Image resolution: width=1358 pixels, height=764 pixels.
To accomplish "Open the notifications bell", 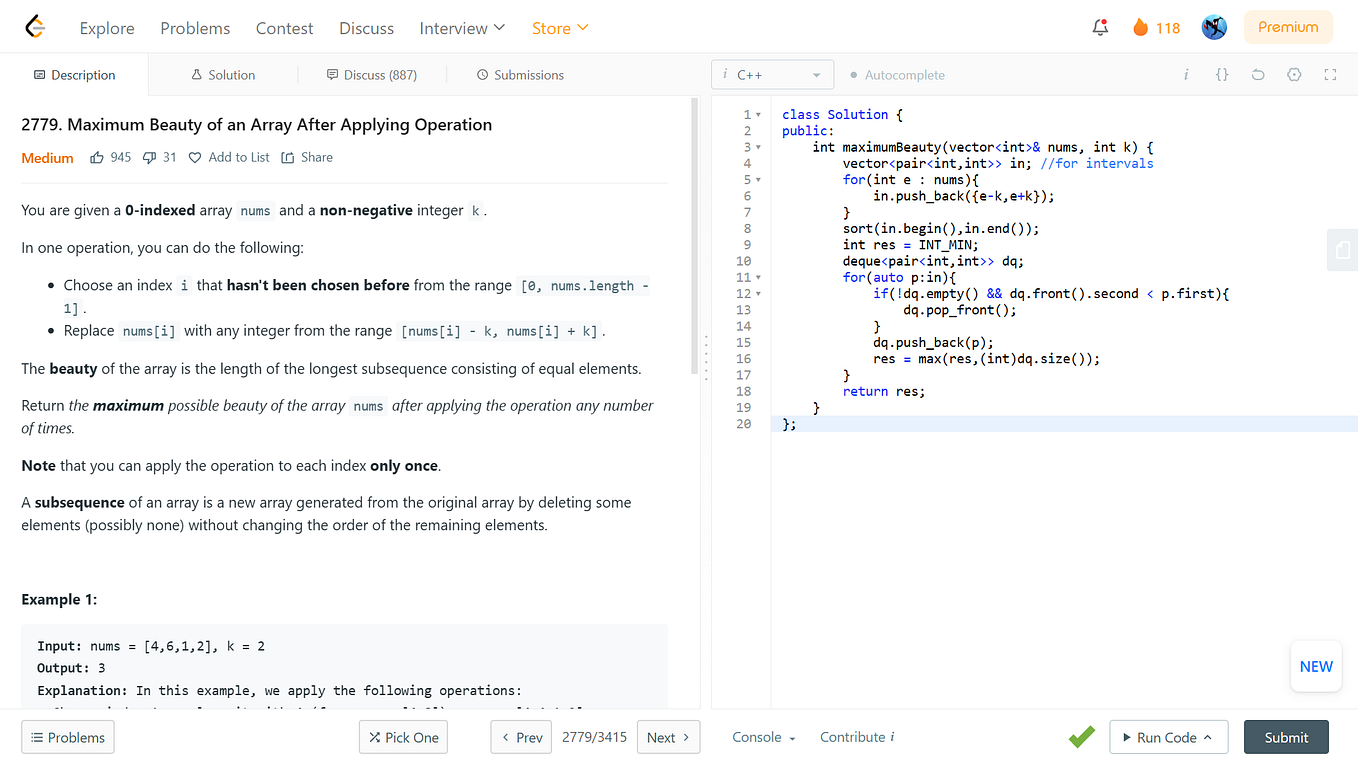I will [x=1100, y=27].
